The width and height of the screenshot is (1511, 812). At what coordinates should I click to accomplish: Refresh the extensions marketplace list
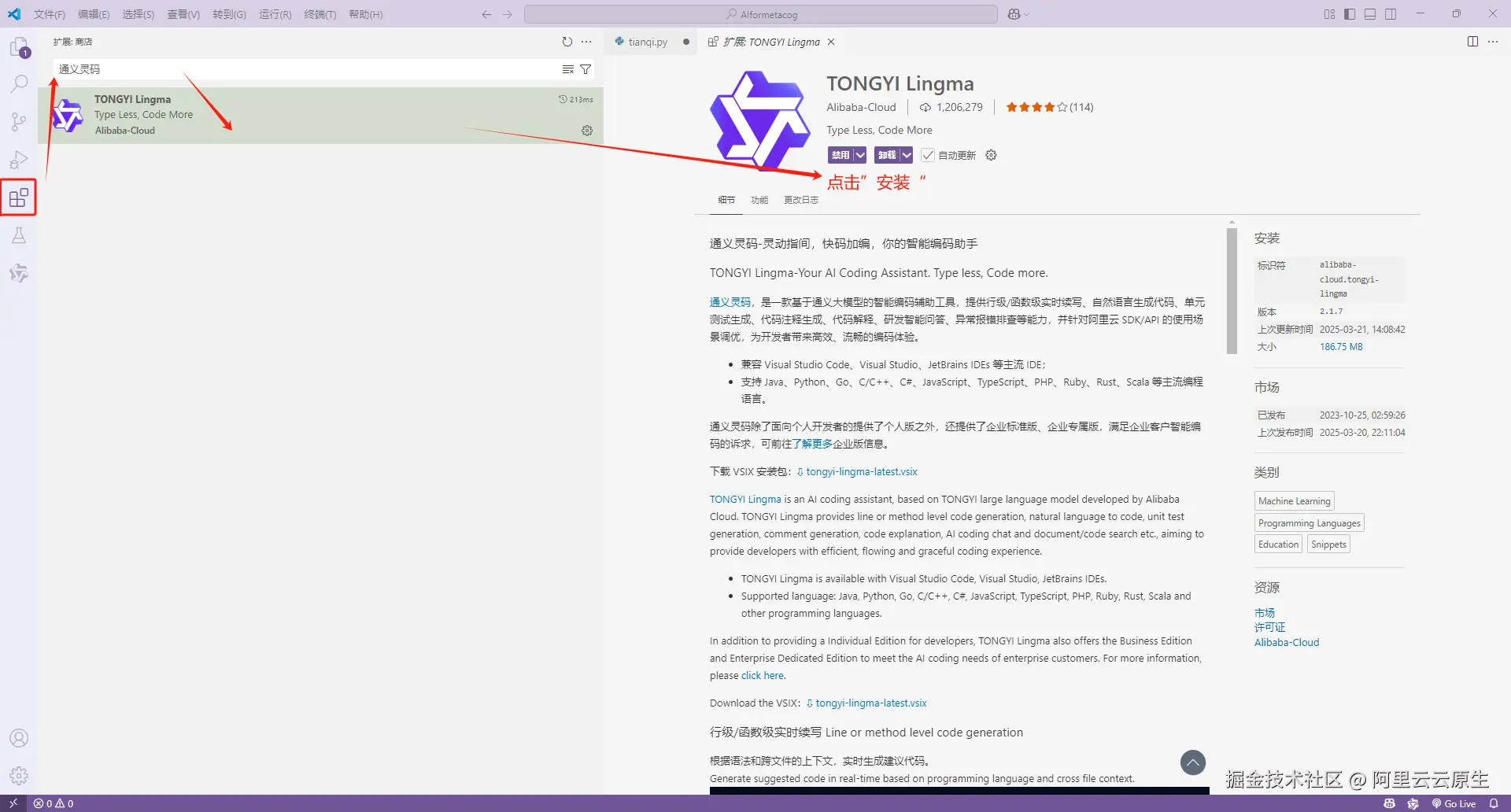[567, 42]
